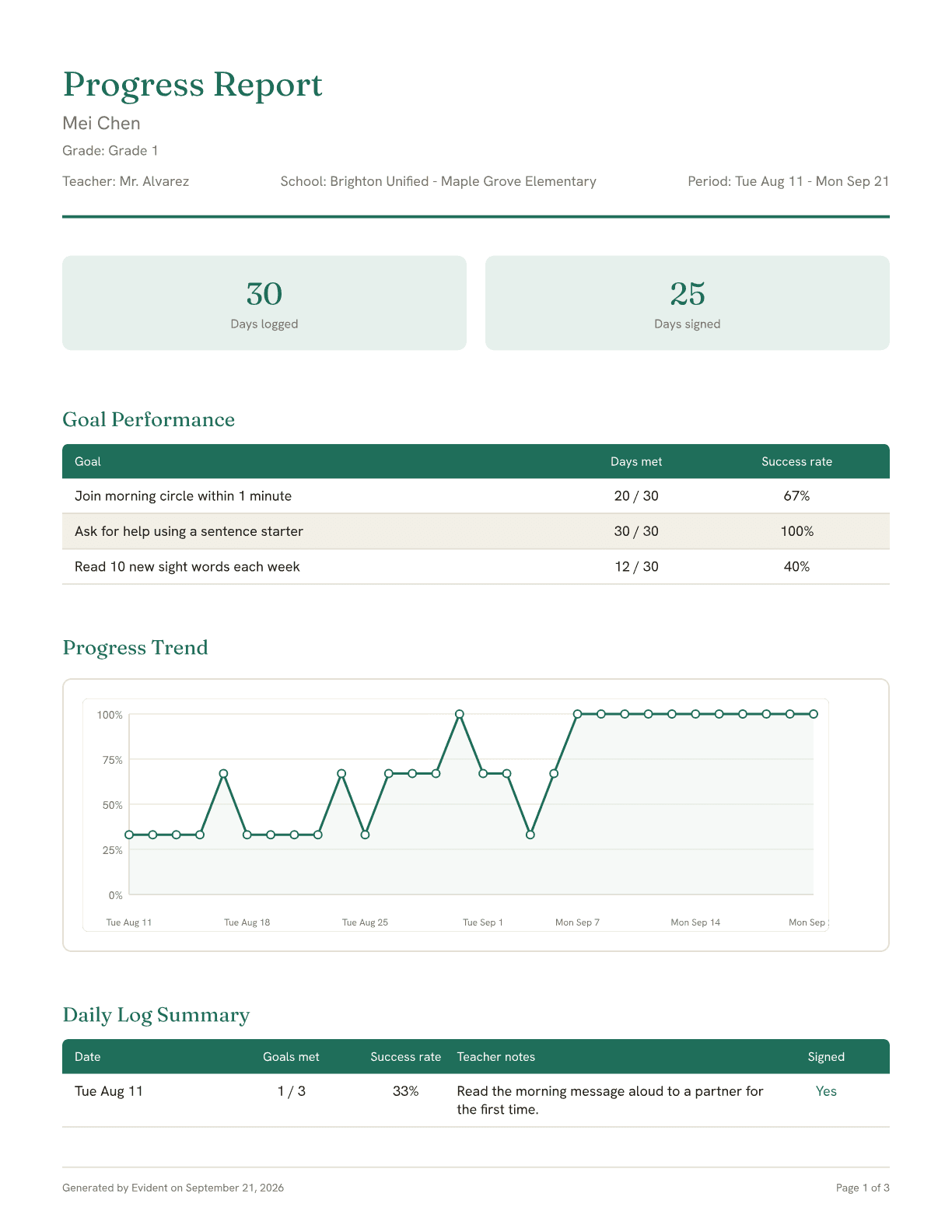Click the teacher note about morning message
The image size is (952, 1232).
tap(611, 1101)
